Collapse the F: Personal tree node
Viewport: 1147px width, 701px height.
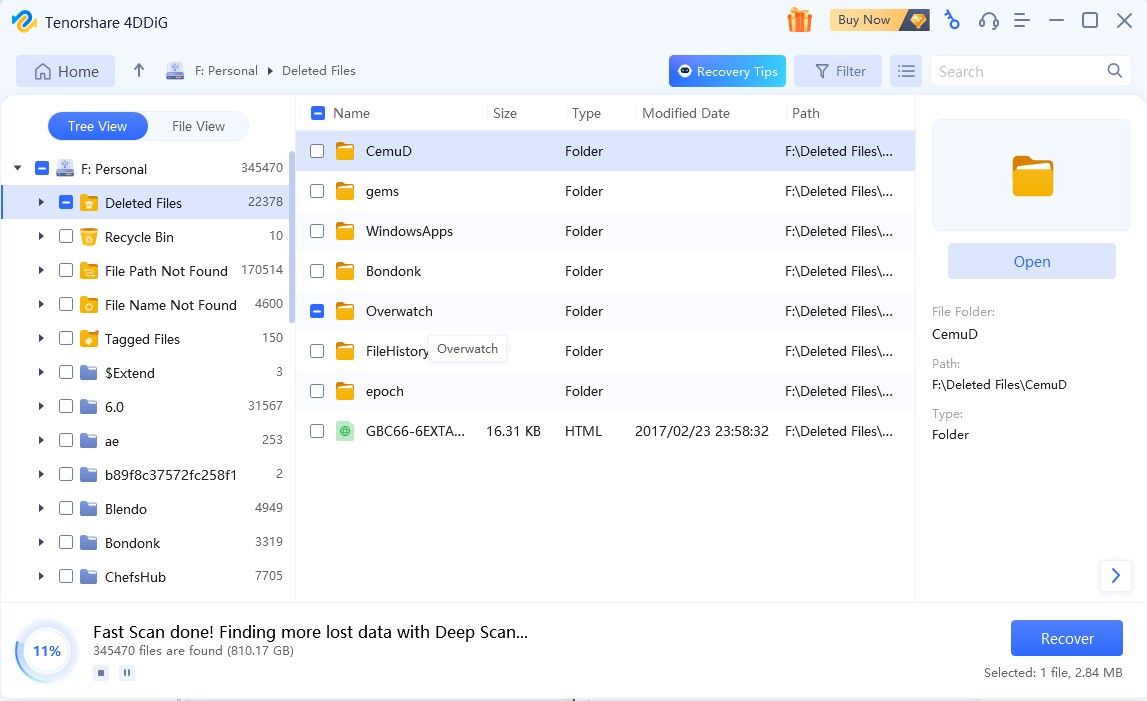pyautogui.click(x=17, y=168)
